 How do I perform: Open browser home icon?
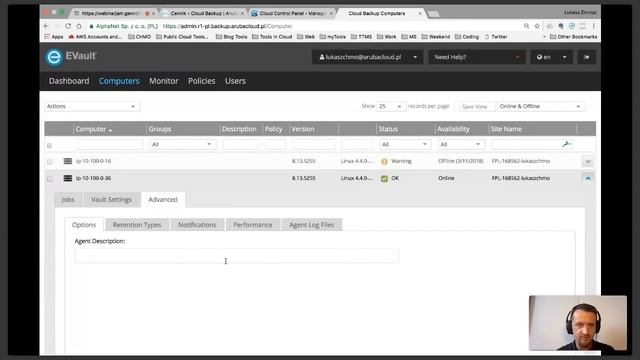(79, 26)
